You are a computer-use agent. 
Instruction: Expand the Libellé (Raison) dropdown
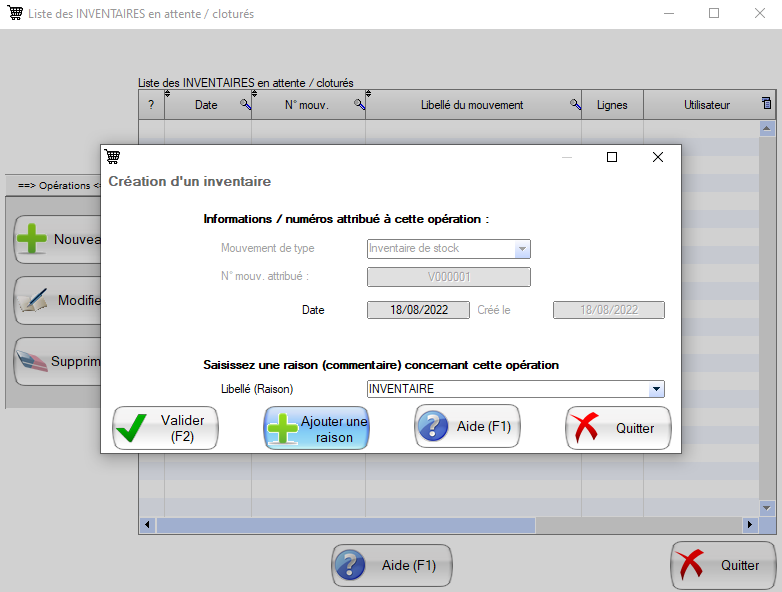point(656,389)
